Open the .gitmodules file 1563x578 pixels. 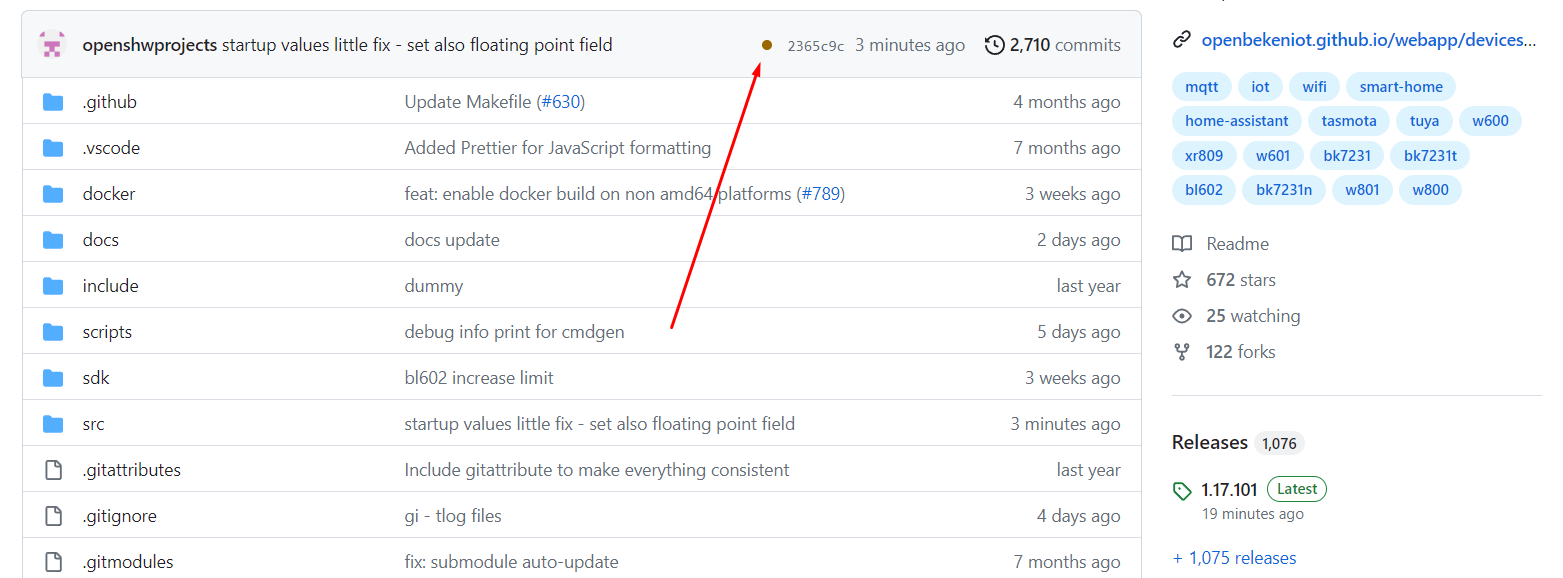[128, 562]
